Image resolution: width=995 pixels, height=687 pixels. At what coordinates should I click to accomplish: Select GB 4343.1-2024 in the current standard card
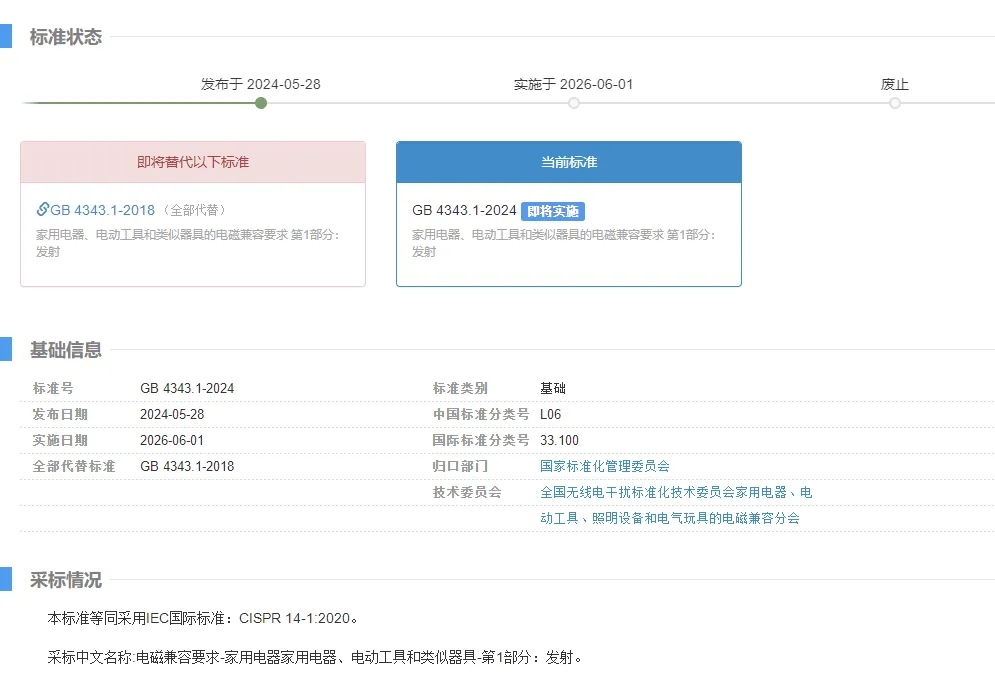[x=464, y=211]
